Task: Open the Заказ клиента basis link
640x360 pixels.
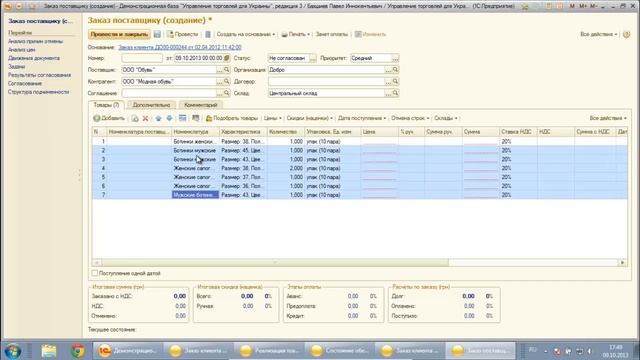Action: tap(180, 47)
